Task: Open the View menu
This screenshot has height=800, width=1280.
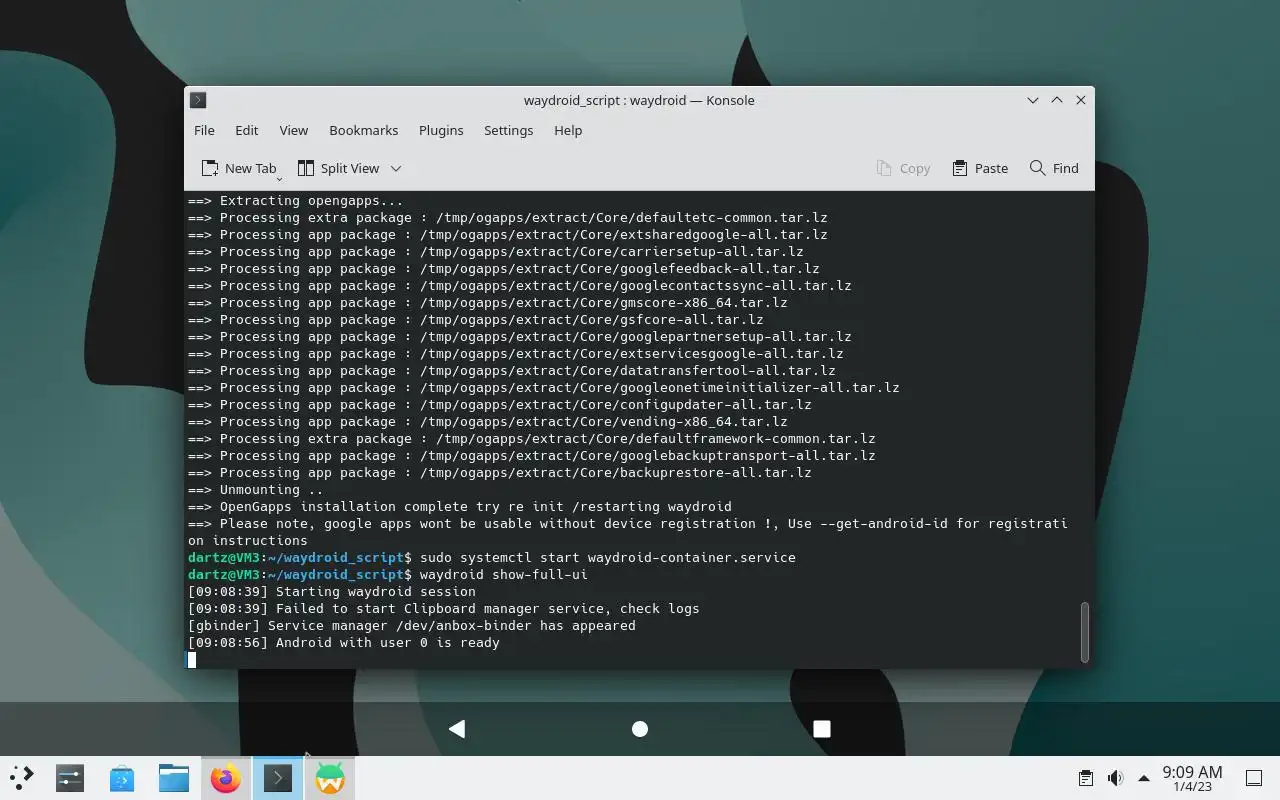Action: coord(293,130)
